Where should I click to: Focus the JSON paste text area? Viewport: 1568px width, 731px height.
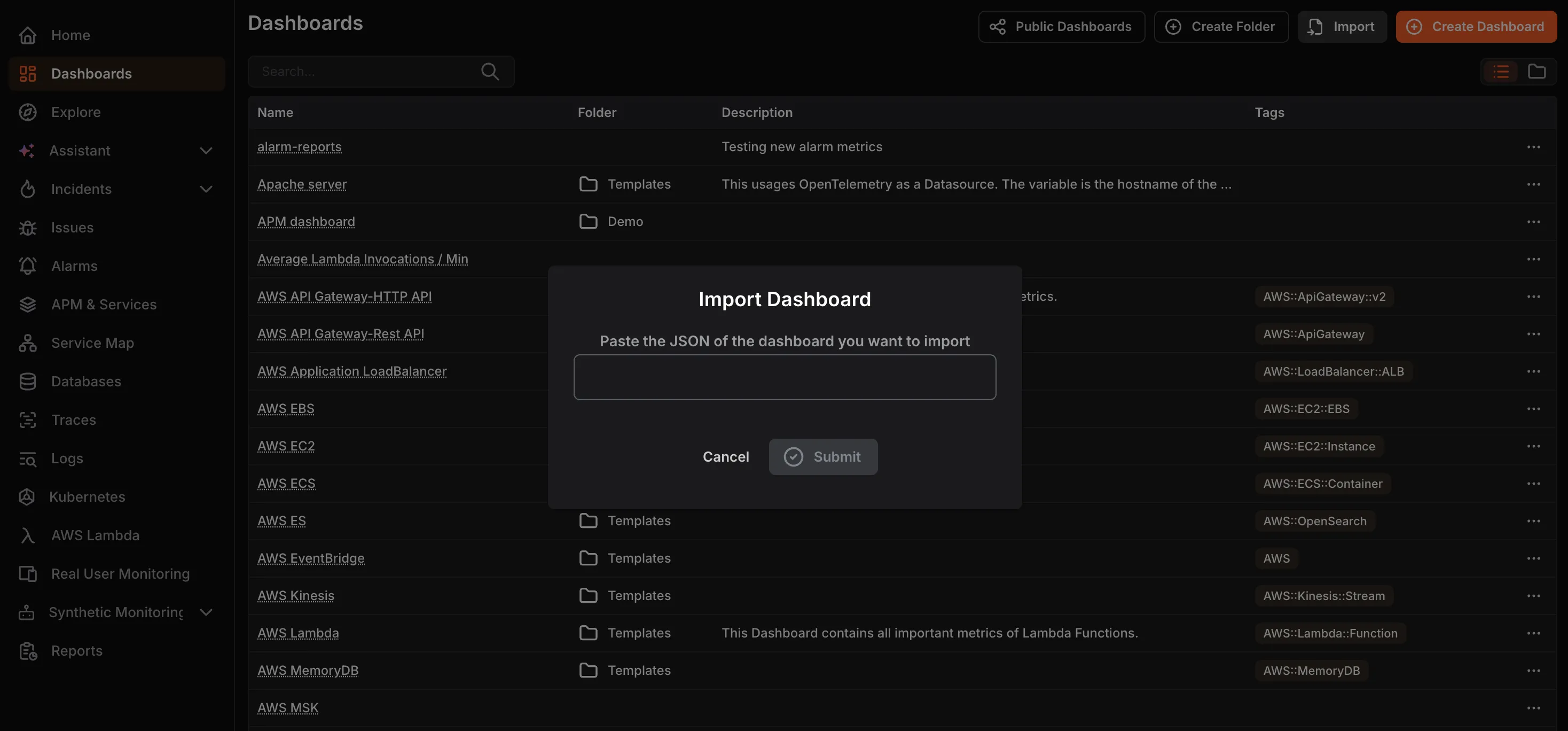(x=785, y=377)
